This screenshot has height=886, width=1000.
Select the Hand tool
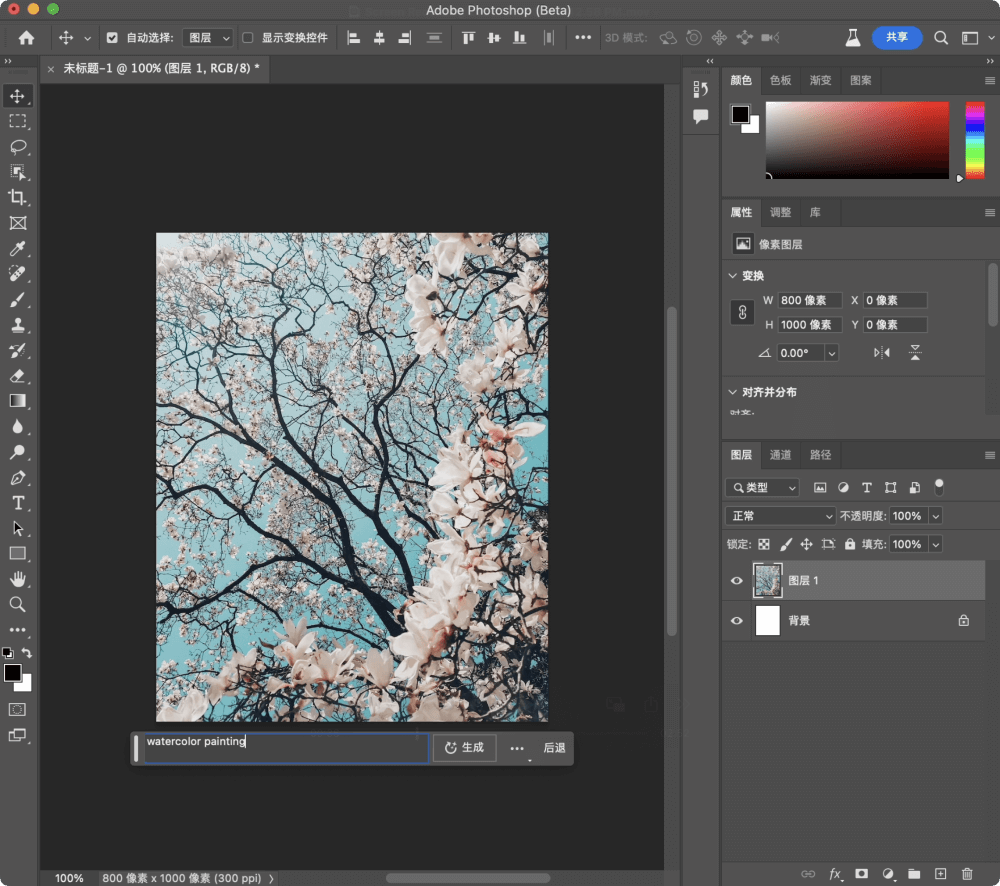[x=17, y=579]
